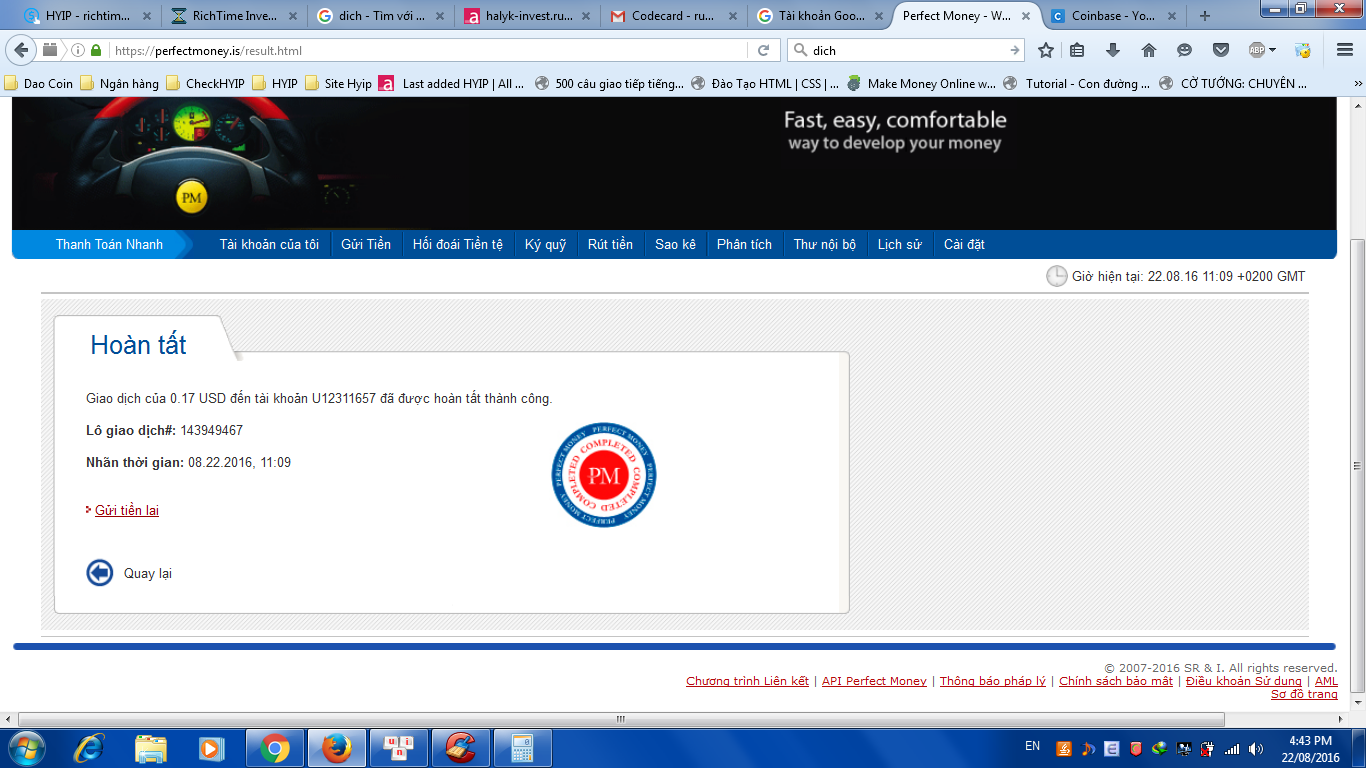Open the Chương trình Liên kết footer link
Viewport: 1366px width, 768px height.
click(x=747, y=681)
